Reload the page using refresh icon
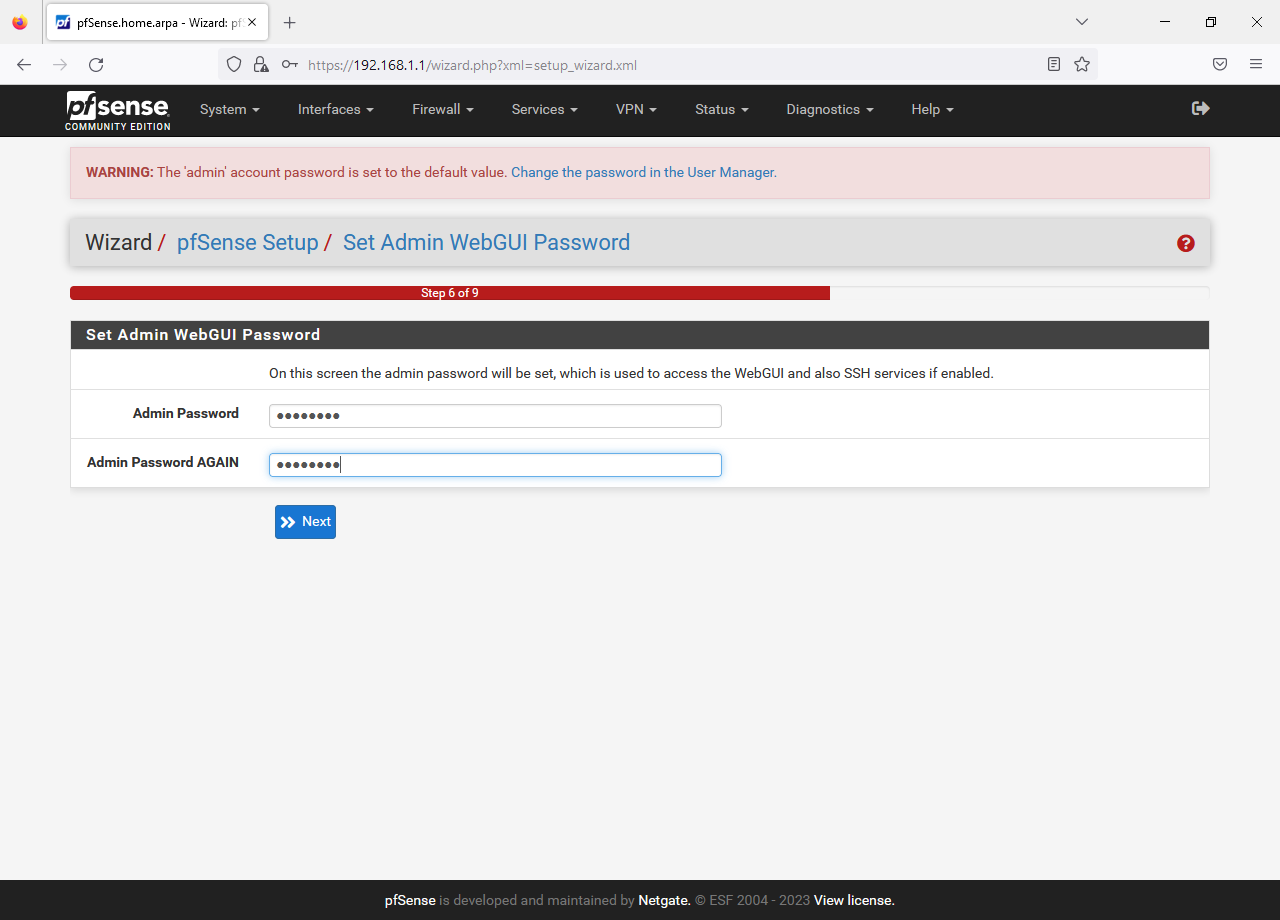 [x=96, y=64]
